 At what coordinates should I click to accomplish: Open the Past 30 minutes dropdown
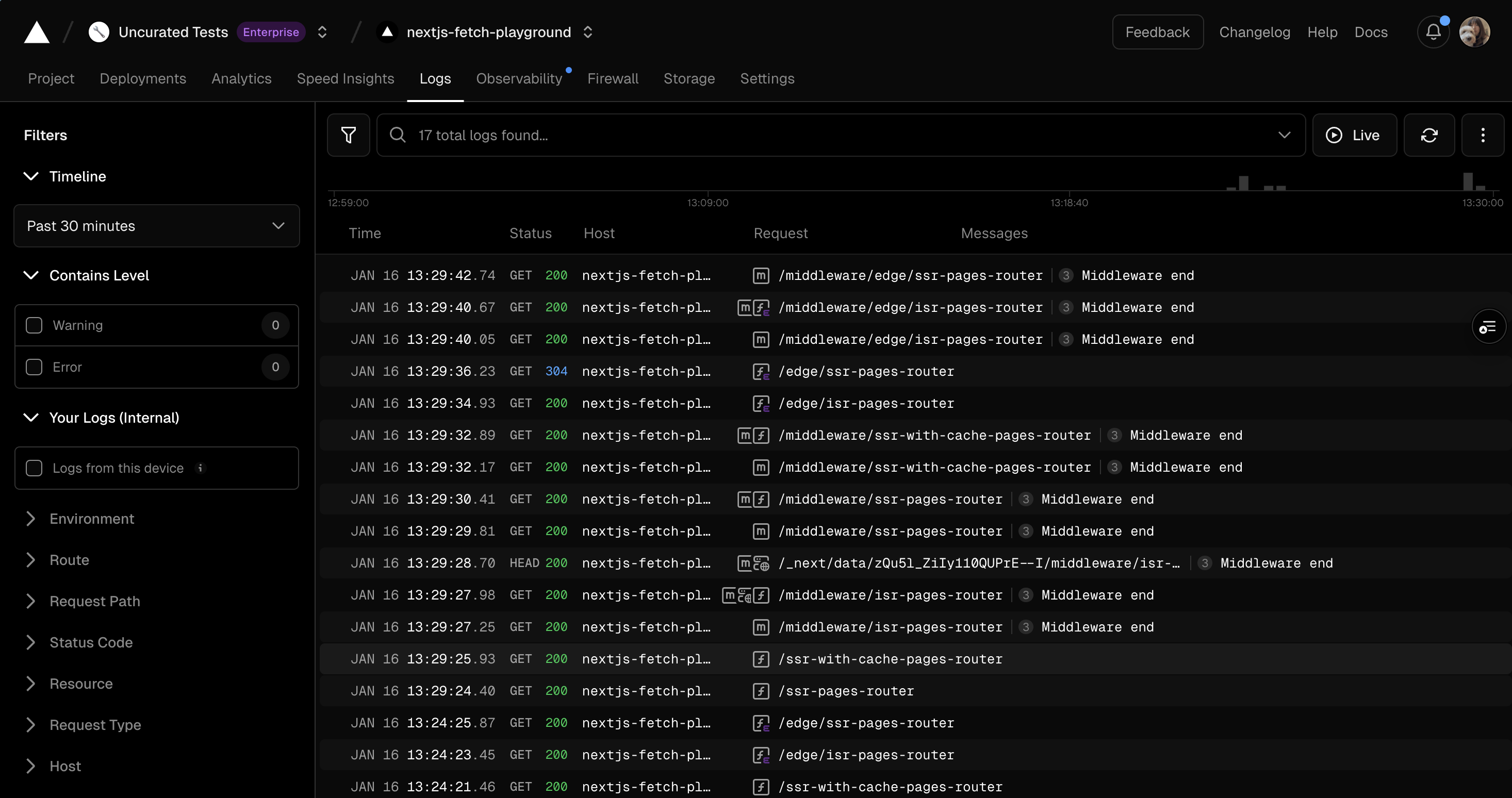[x=157, y=226]
